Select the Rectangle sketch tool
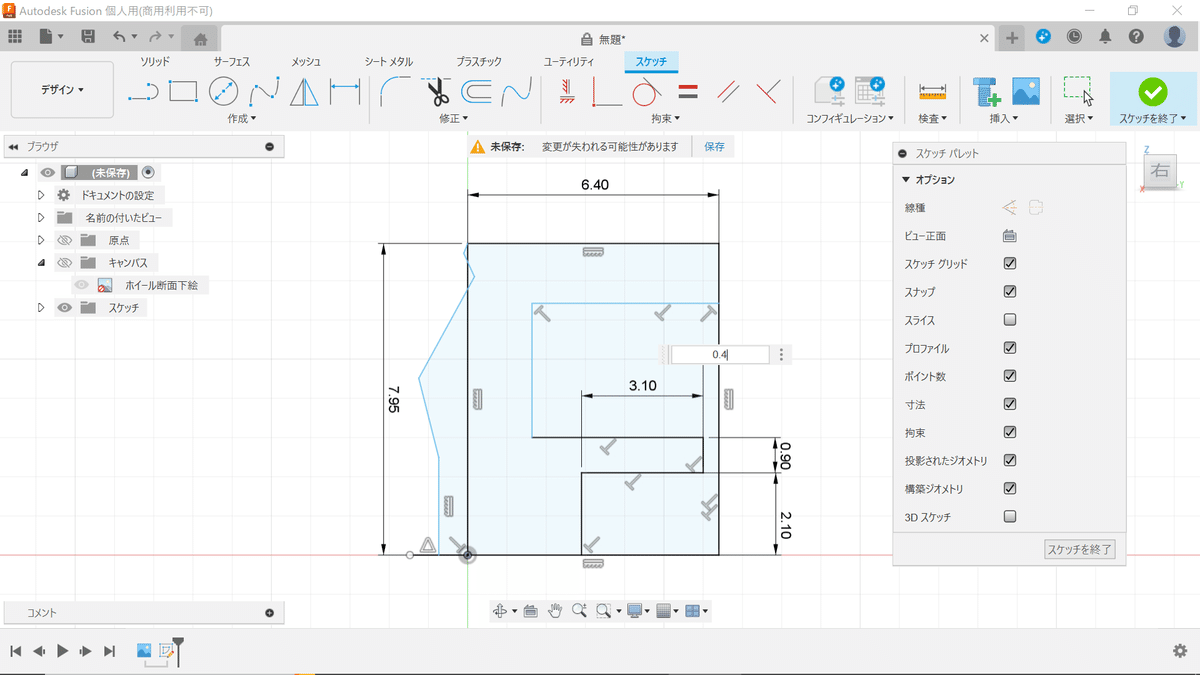The image size is (1200, 675). [x=183, y=92]
